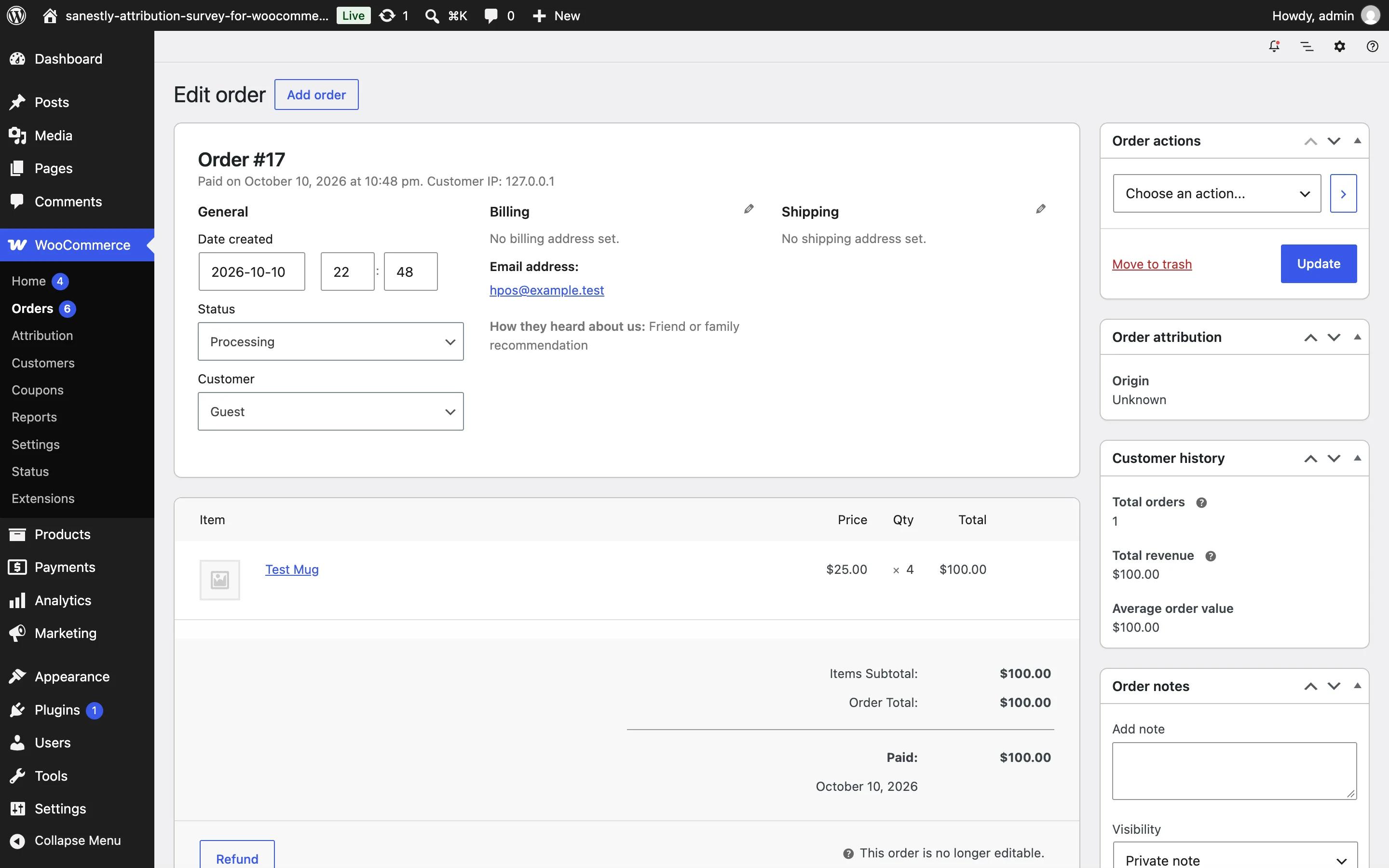Open the Plugins menu
Image resolution: width=1389 pixels, height=868 pixels.
tap(77, 710)
